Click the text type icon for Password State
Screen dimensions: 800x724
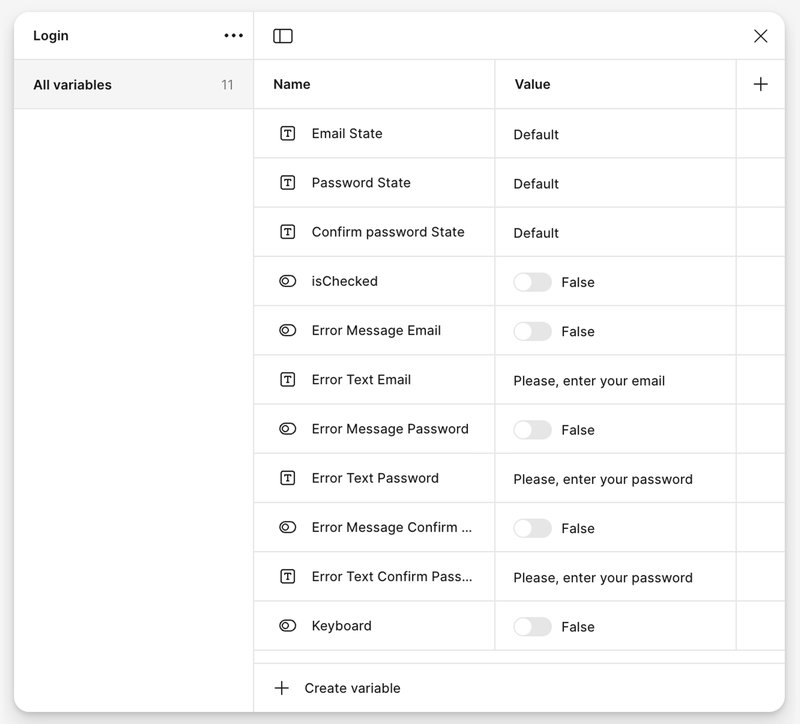288,183
